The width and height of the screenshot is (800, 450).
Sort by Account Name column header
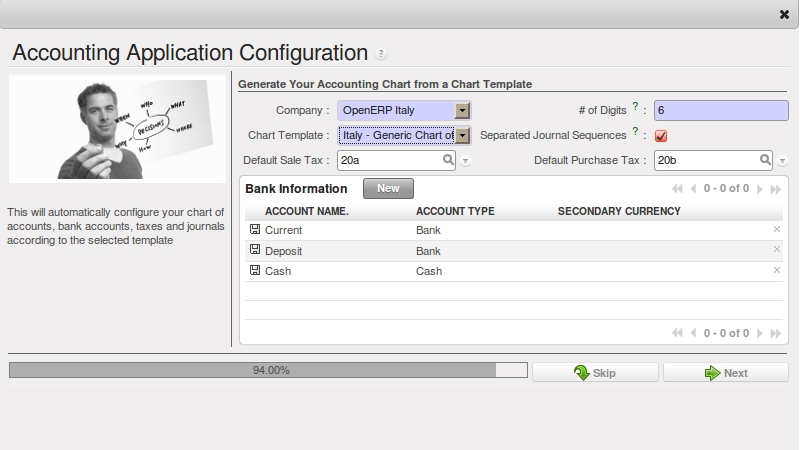click(x=306, y=211)
